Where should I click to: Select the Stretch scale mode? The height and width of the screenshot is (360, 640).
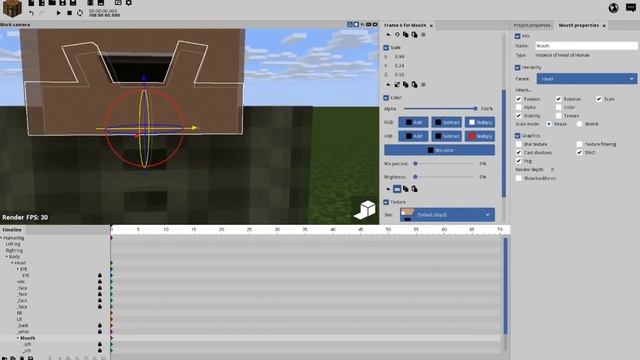click(x=580, y=124)
